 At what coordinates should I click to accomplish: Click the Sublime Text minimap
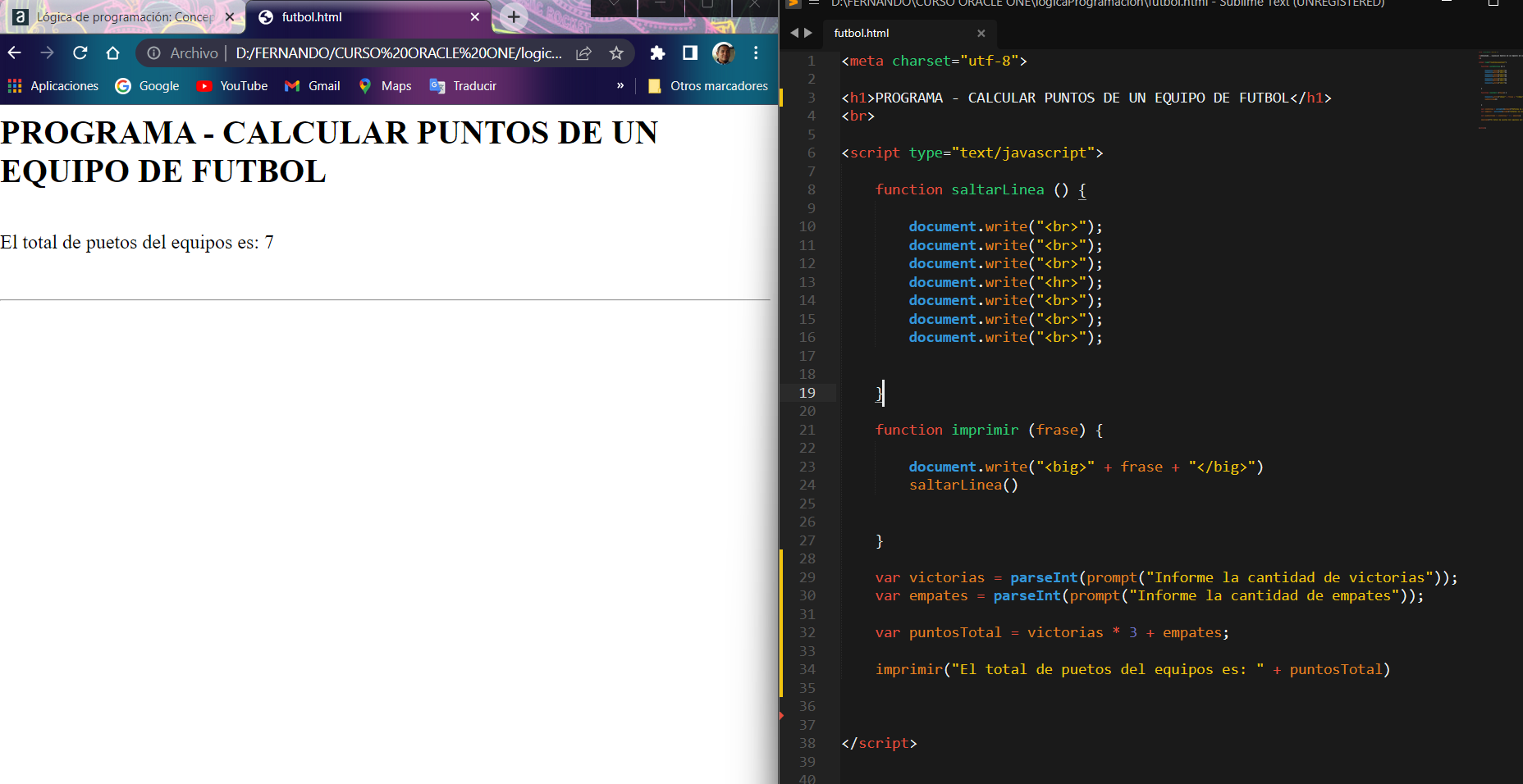click(x=1499, y=90)
